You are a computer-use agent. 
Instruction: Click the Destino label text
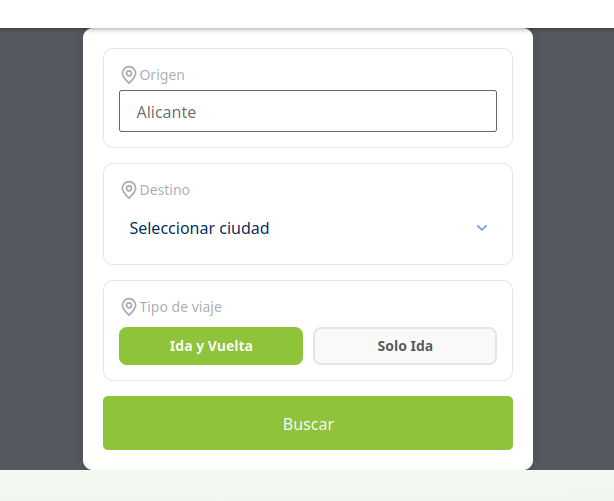[x=165, y=190]
